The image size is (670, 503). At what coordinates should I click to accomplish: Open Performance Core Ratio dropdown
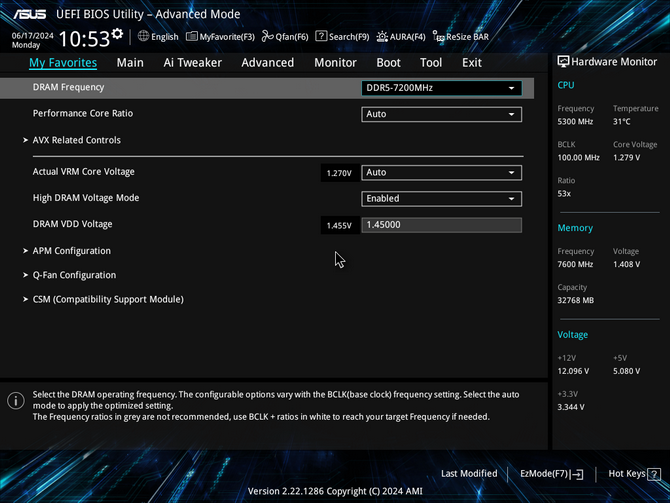pyautogui.click(x=441, y=114)
